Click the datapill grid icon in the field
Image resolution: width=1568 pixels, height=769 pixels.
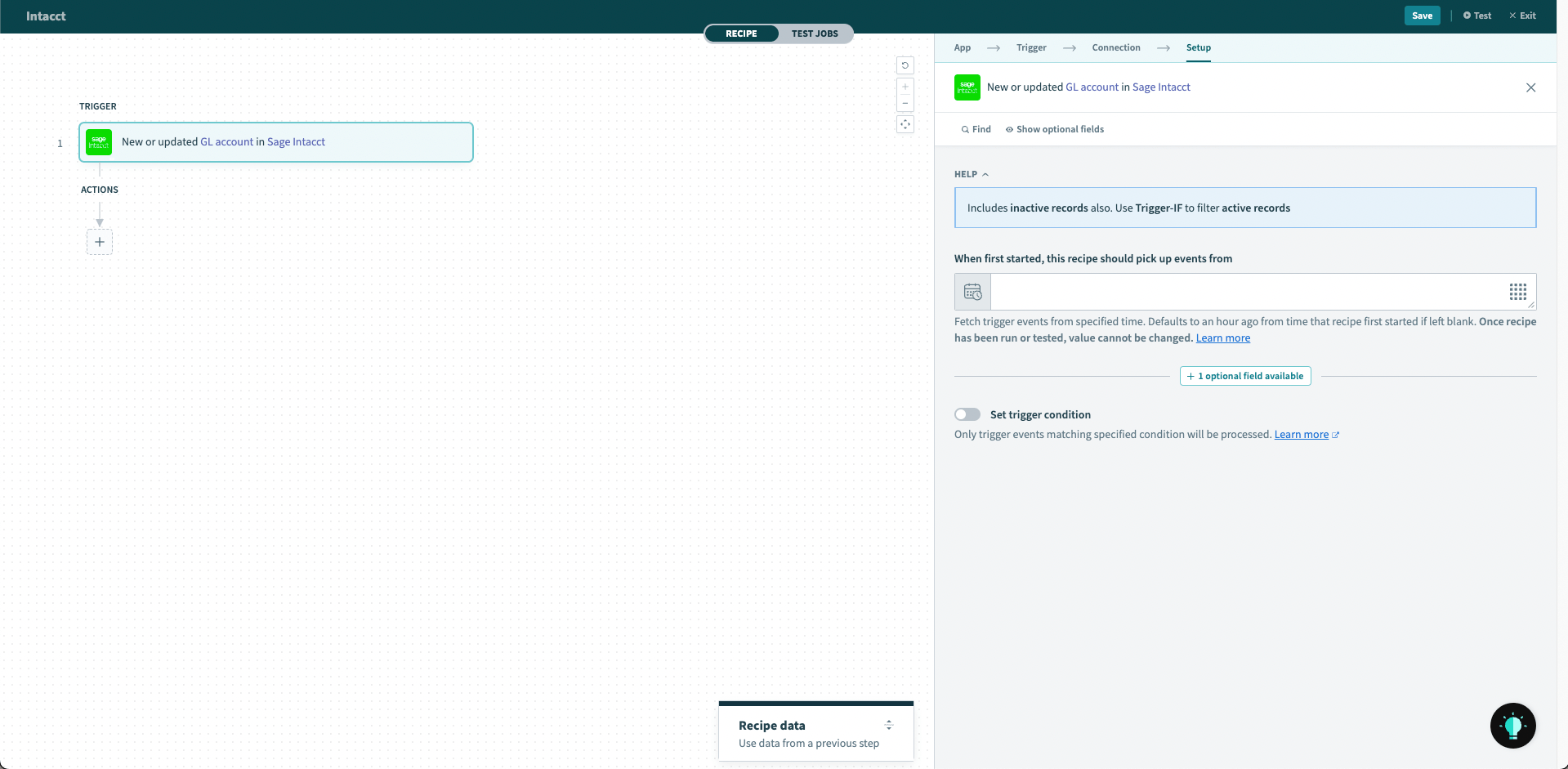[x=1517, y=291]
